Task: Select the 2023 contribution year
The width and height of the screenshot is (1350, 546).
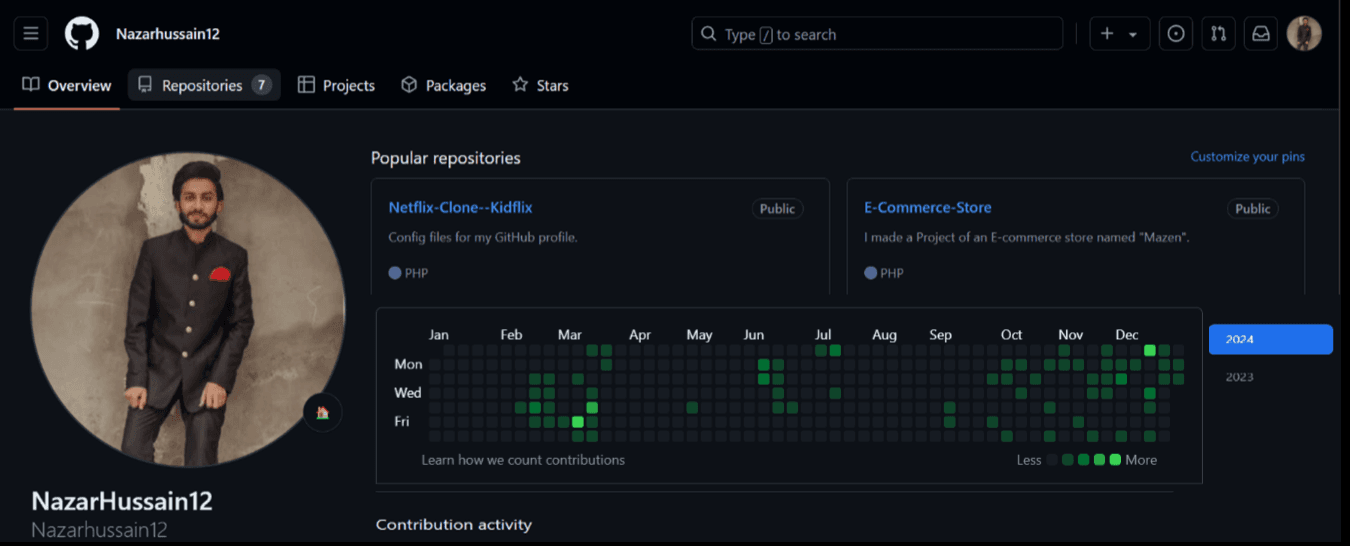Action: coord(1240,377)
